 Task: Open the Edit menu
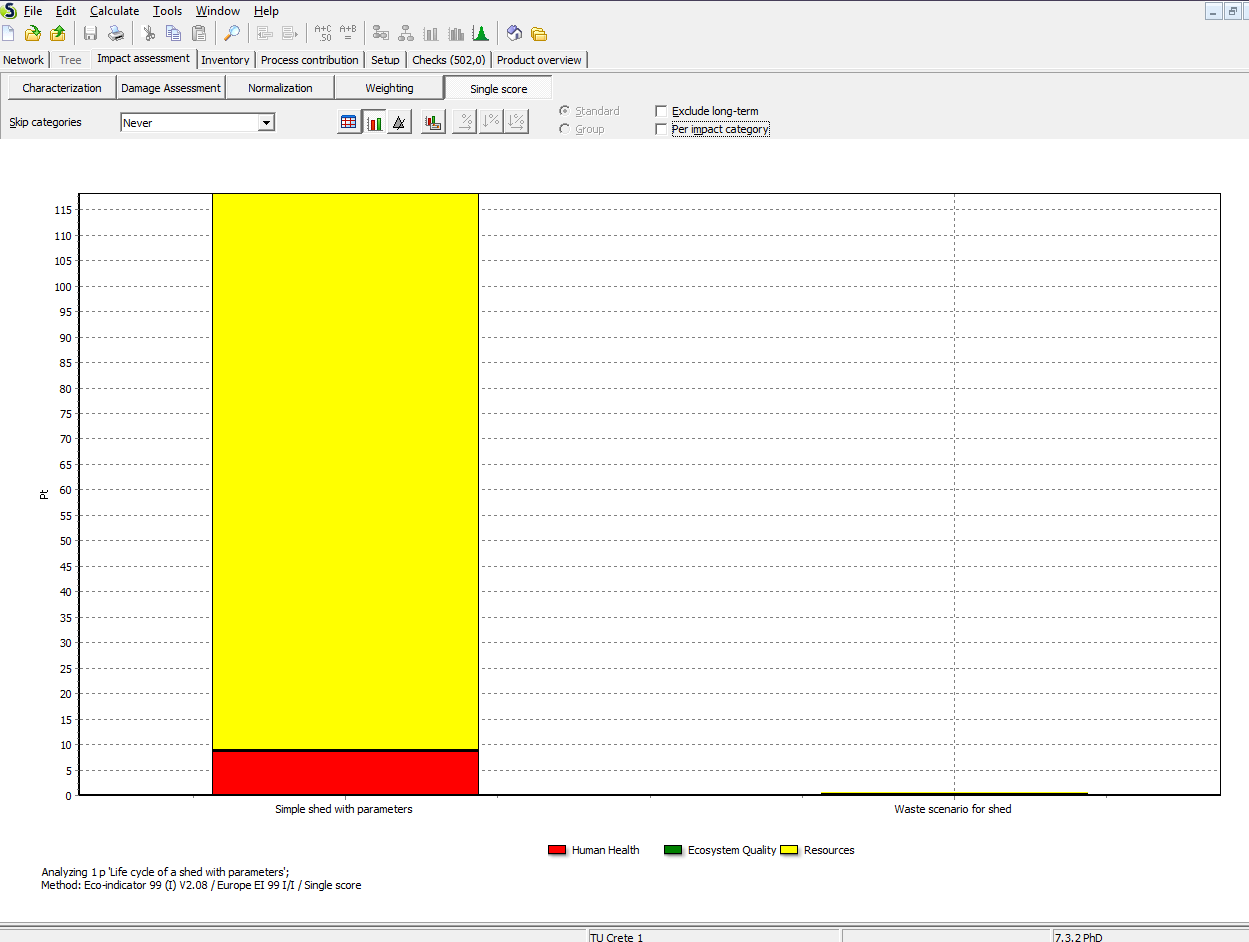coord(66,11)
